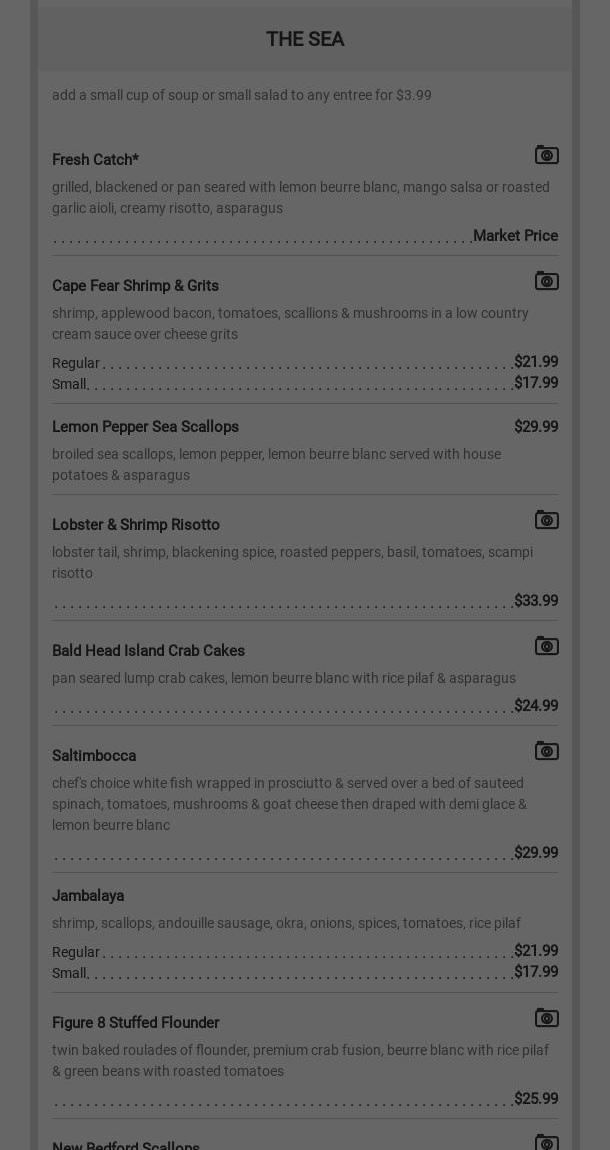Tap the Saltimbocca item name
This screenshot has width=610, height=1150.
[x=94, y=756]
